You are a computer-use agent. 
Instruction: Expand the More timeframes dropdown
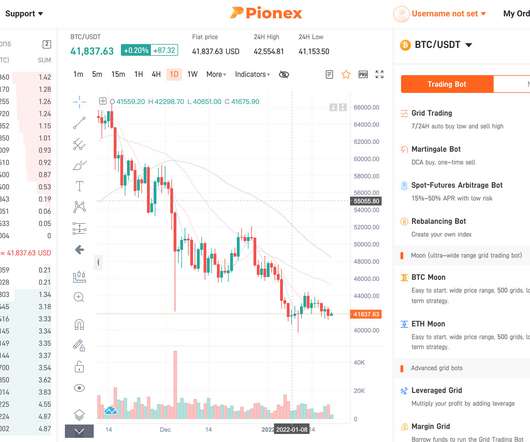coord(216,74)
